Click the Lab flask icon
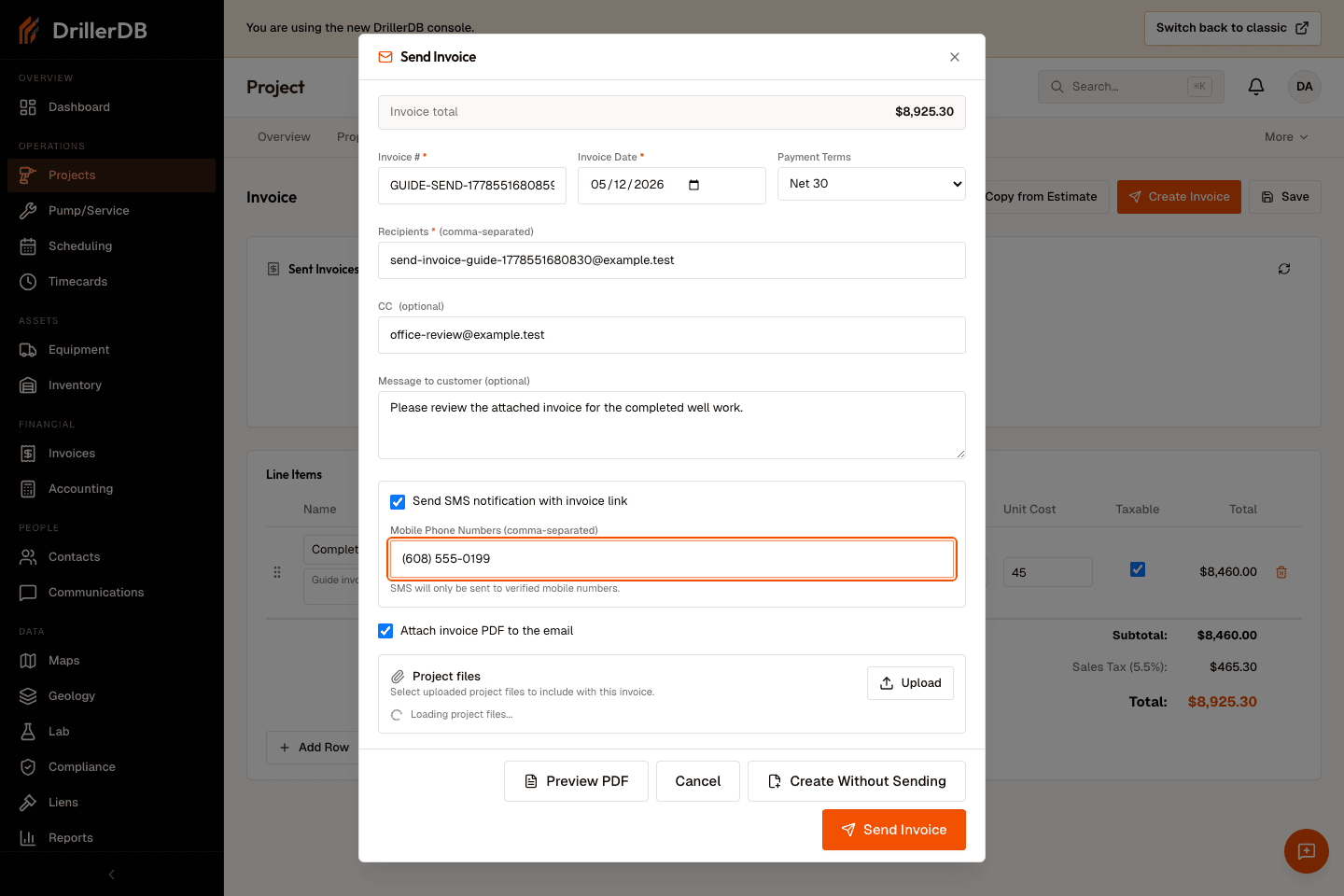 click(x=28, y=732)
